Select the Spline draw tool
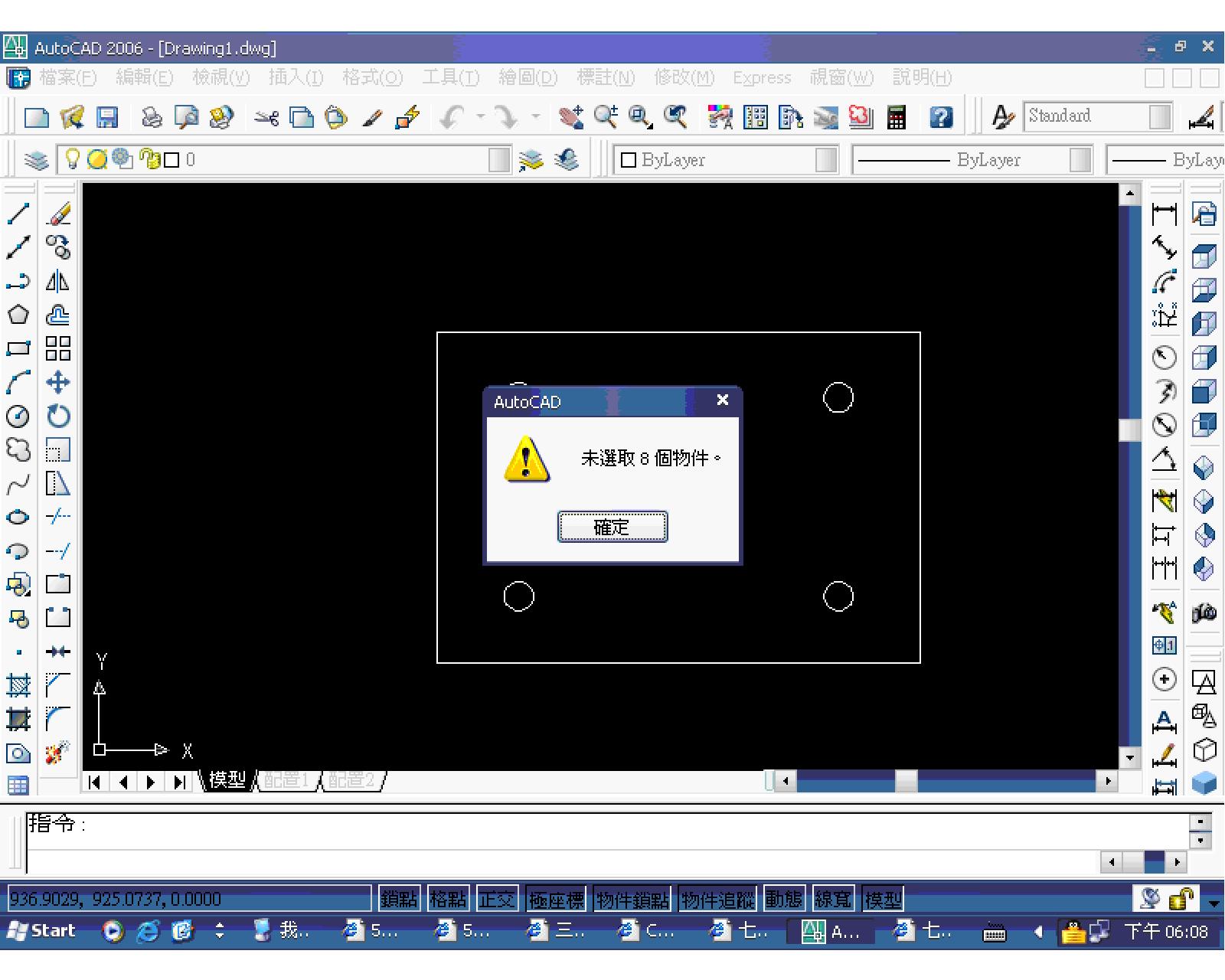 [18, 483]
